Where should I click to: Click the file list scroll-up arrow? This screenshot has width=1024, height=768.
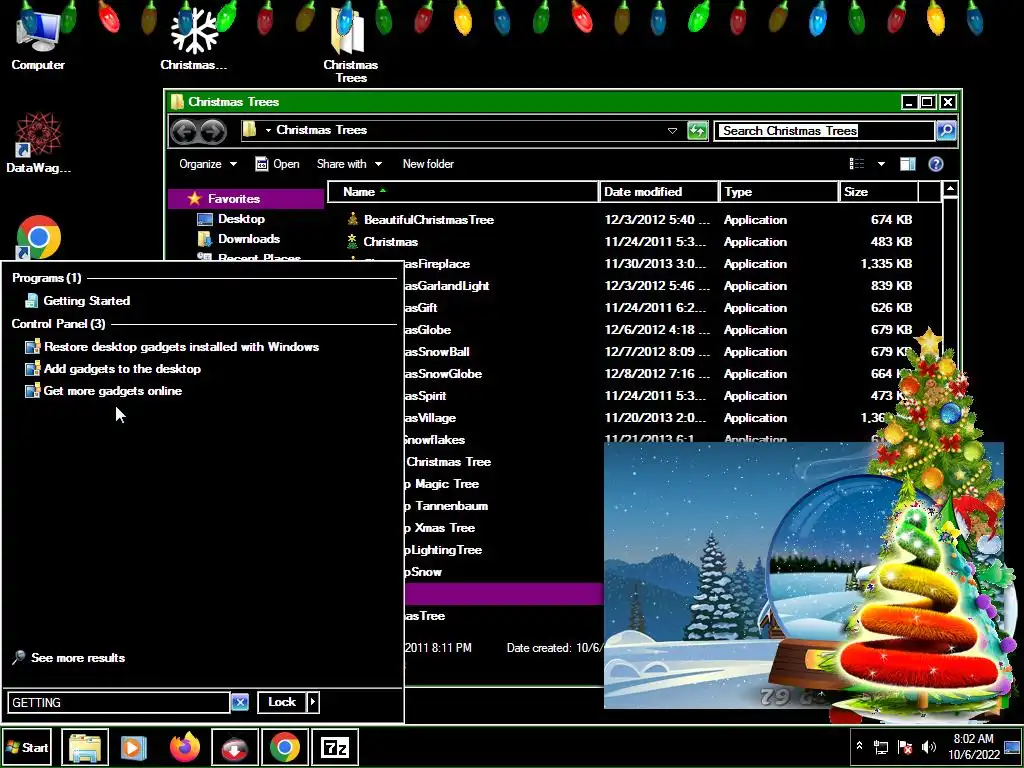(950, 189)
